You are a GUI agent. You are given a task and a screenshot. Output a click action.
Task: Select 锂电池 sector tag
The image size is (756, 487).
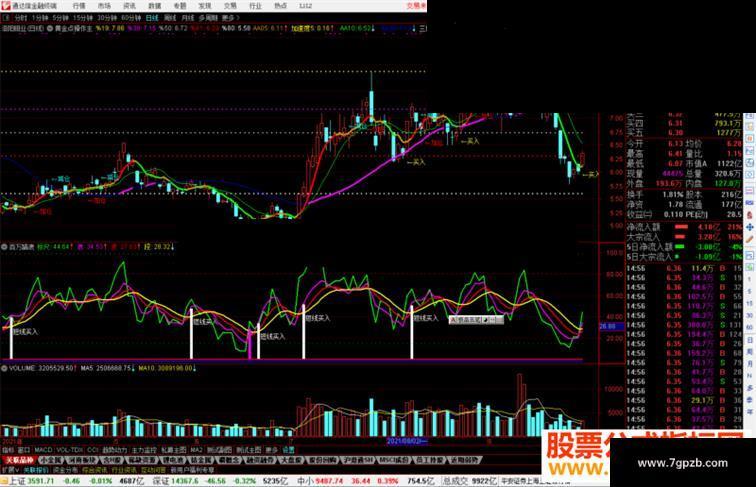click(173, 460)
